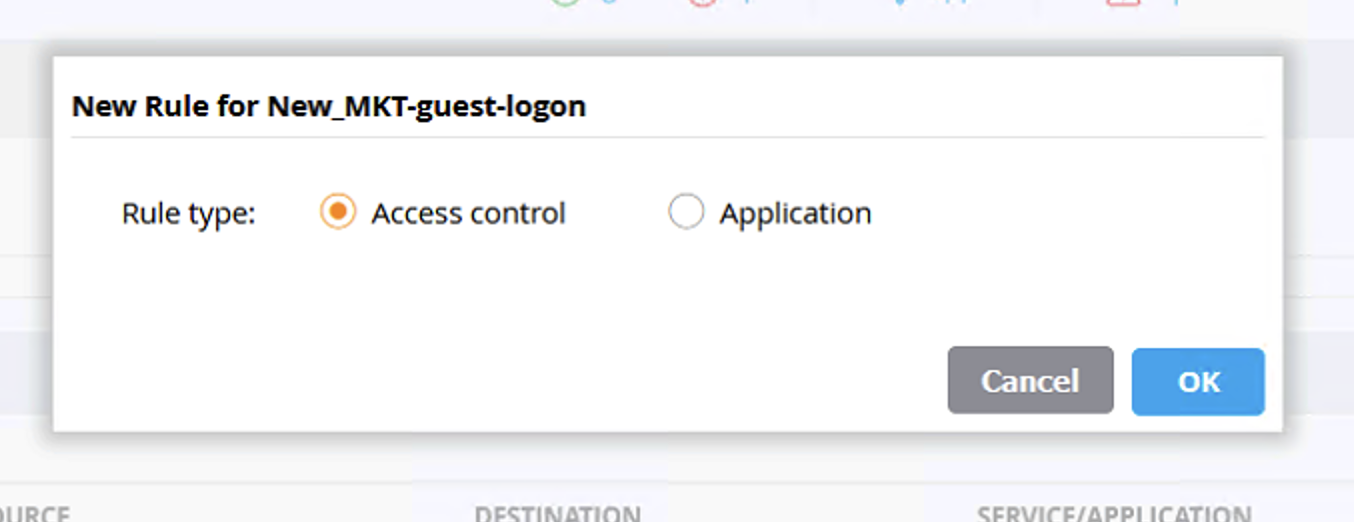Click the 'Access control' label text

click(x=468, y=214)
